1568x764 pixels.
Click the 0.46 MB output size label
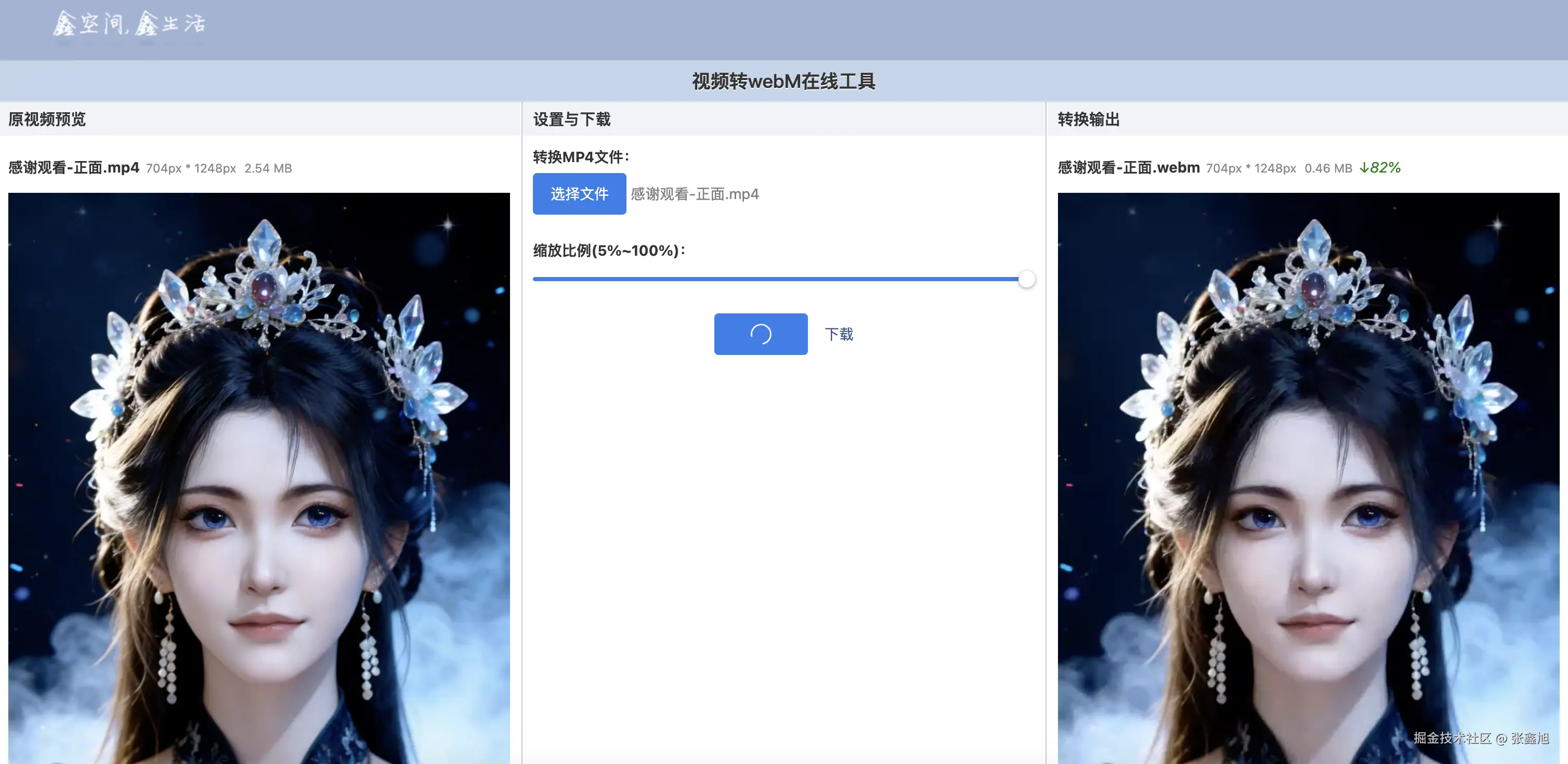1329,168
